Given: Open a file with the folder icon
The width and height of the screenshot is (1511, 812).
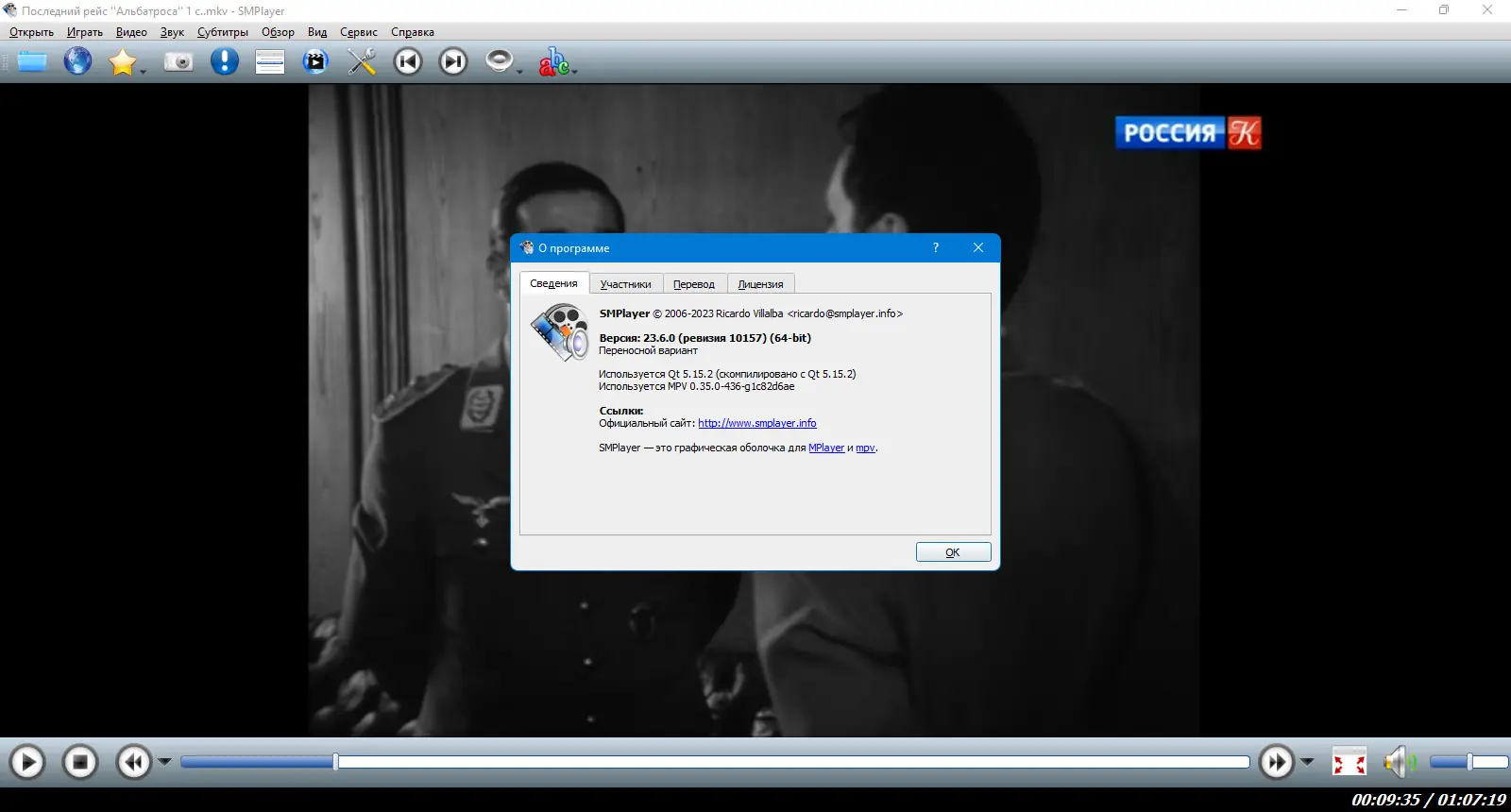Looking at the screenshot, I should 32,62.
